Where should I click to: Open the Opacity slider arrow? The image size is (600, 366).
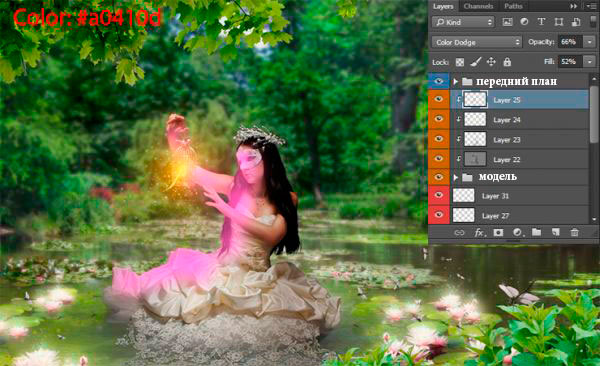(590, 42)
